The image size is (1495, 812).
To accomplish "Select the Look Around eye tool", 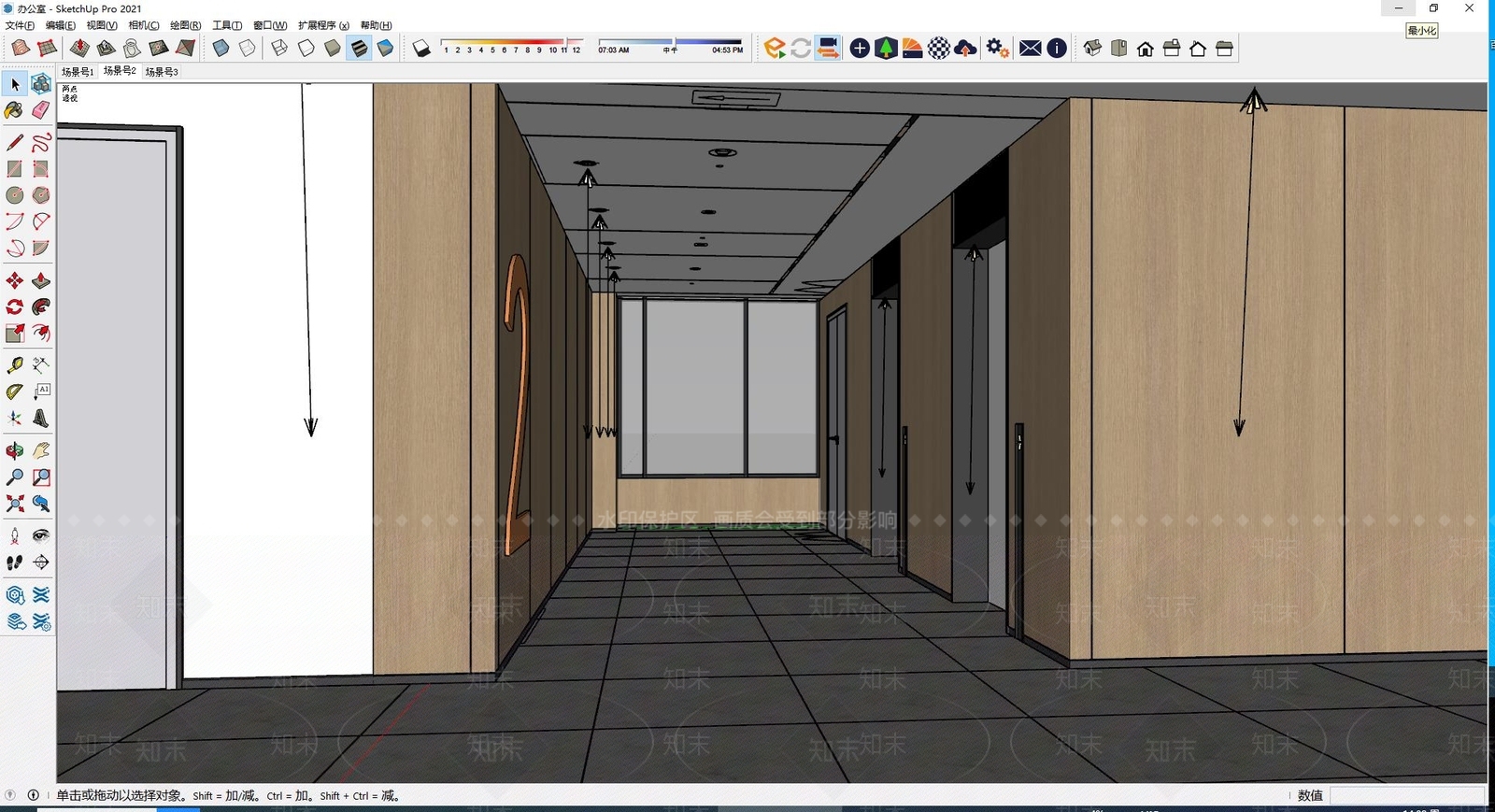I will click(41, 535).
